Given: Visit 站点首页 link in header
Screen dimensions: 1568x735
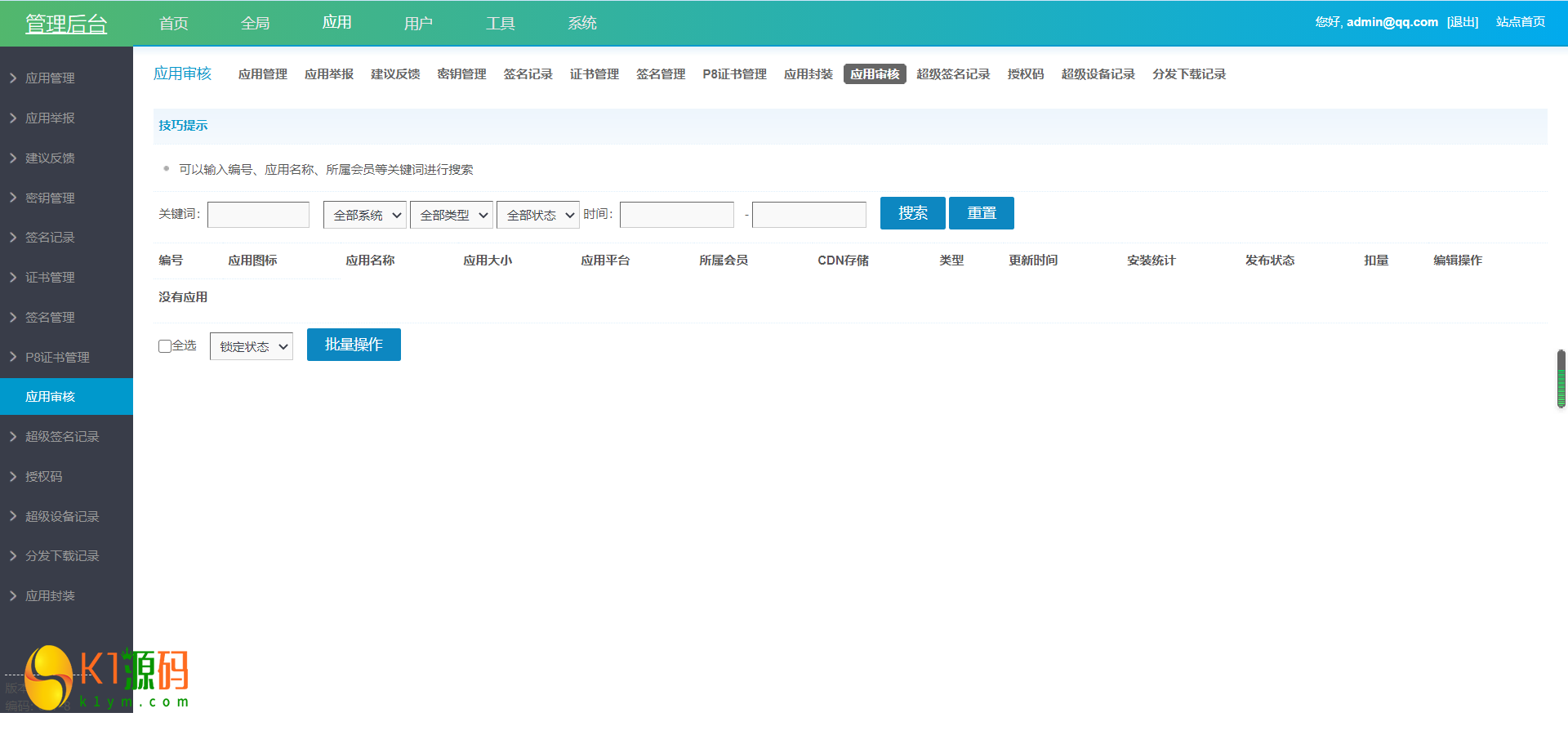Looking at the screenshot, I should coord(1521,22).
